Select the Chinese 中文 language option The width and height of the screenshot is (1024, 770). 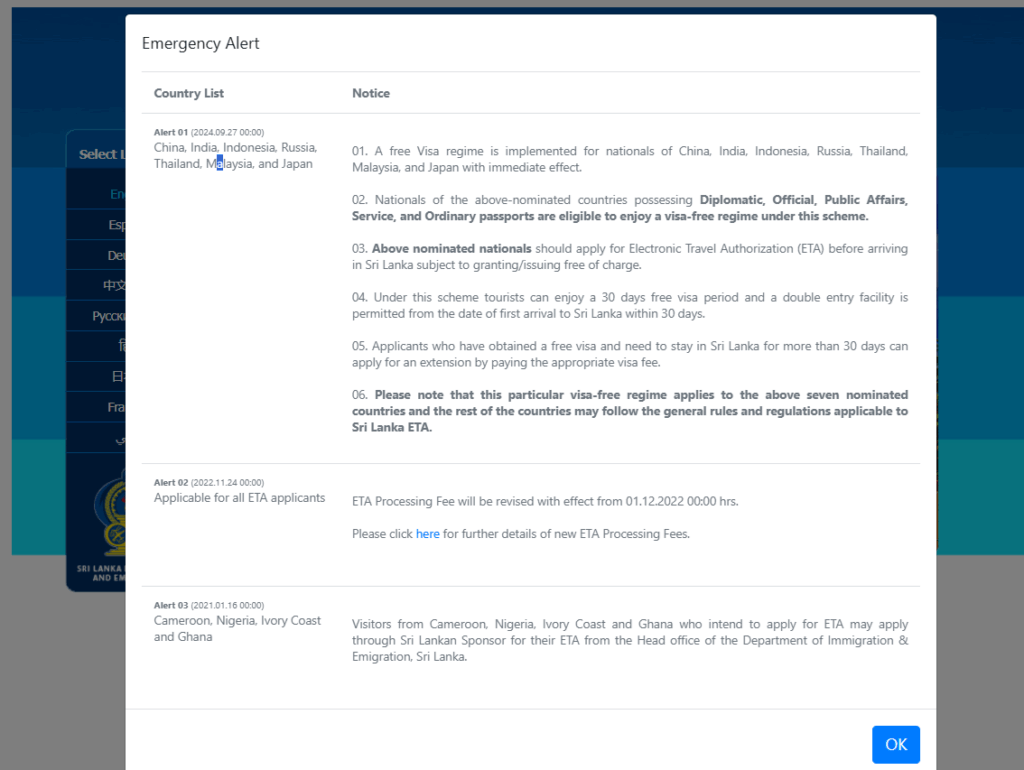click(114, 286)
